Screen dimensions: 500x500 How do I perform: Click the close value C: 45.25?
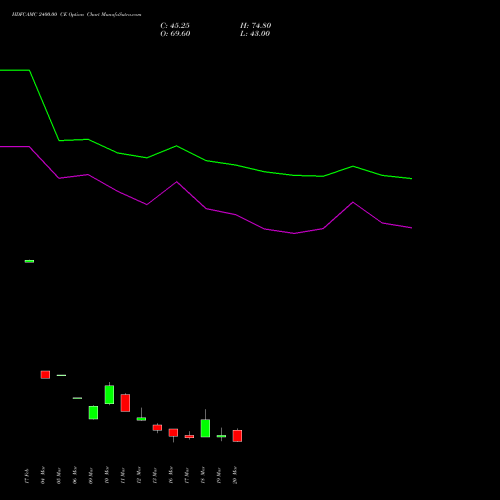click(175, 26)
